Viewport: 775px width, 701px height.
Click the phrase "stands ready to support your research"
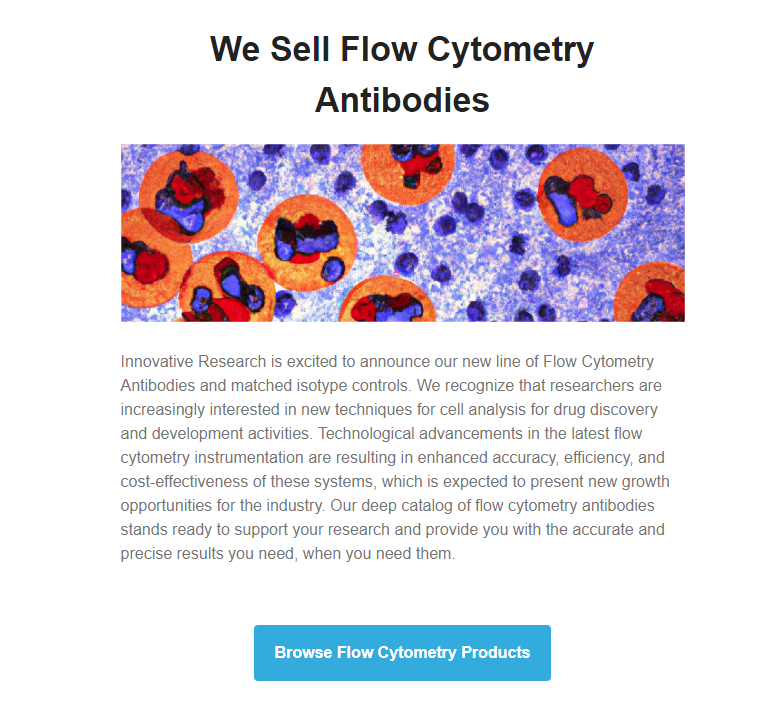255,529
